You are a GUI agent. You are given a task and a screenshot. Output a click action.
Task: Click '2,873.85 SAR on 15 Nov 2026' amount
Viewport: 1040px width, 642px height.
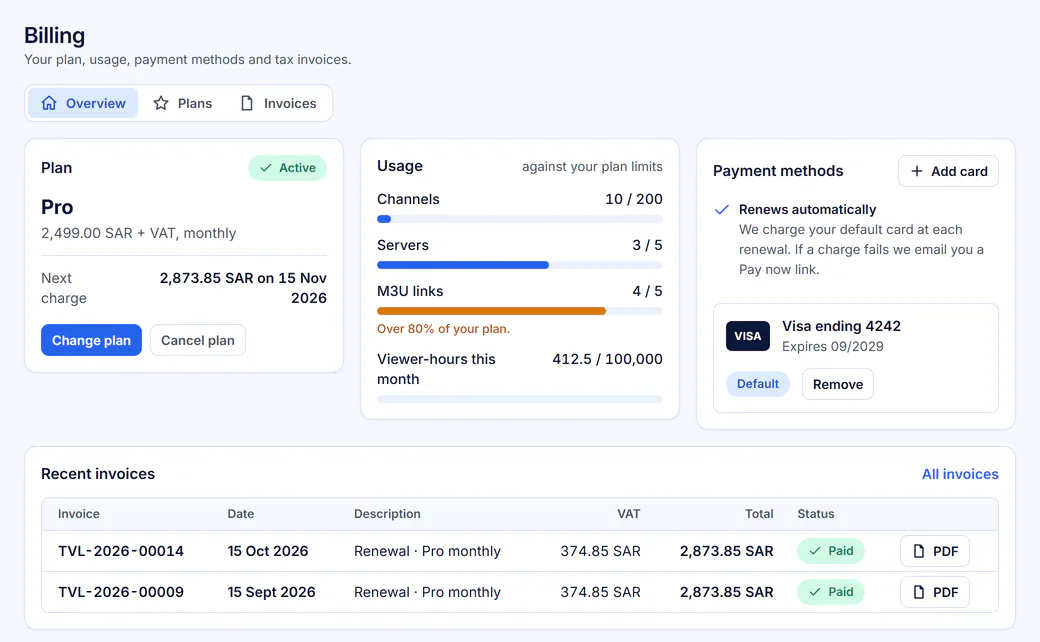[243, 288]
